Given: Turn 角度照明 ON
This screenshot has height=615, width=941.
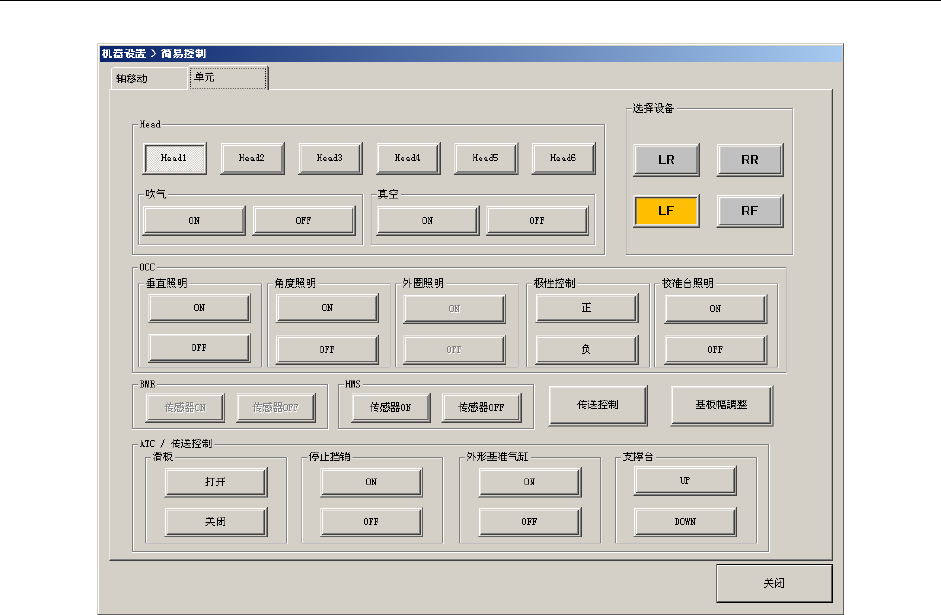Looking at the screenshot, I should [x=327, y=308].
